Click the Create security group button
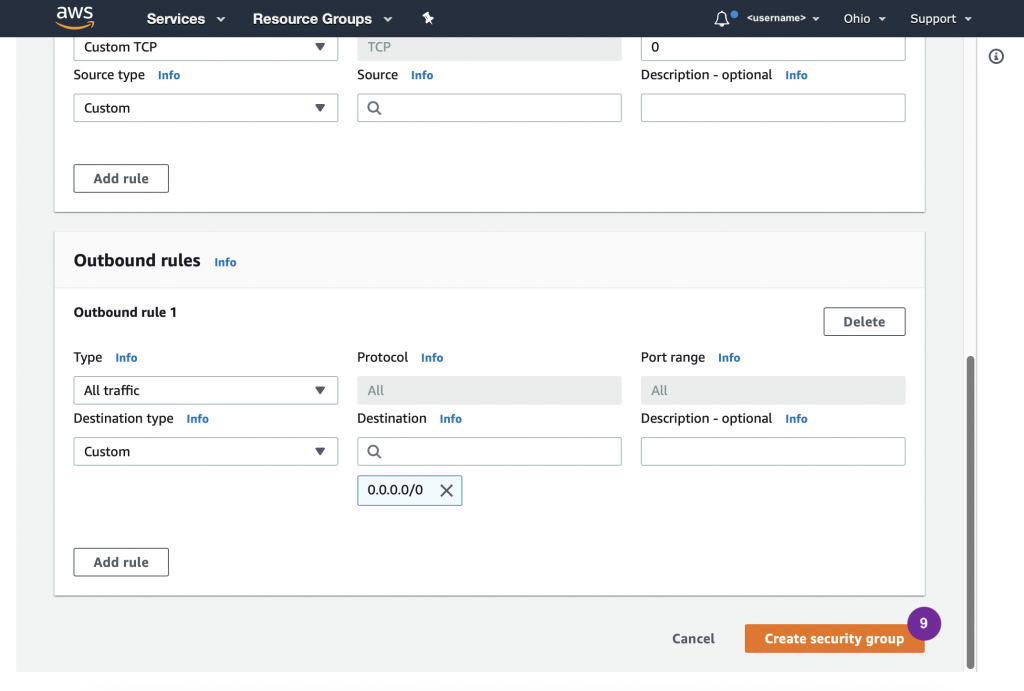Screen dimensions: 1024x691 click(833, 639)
